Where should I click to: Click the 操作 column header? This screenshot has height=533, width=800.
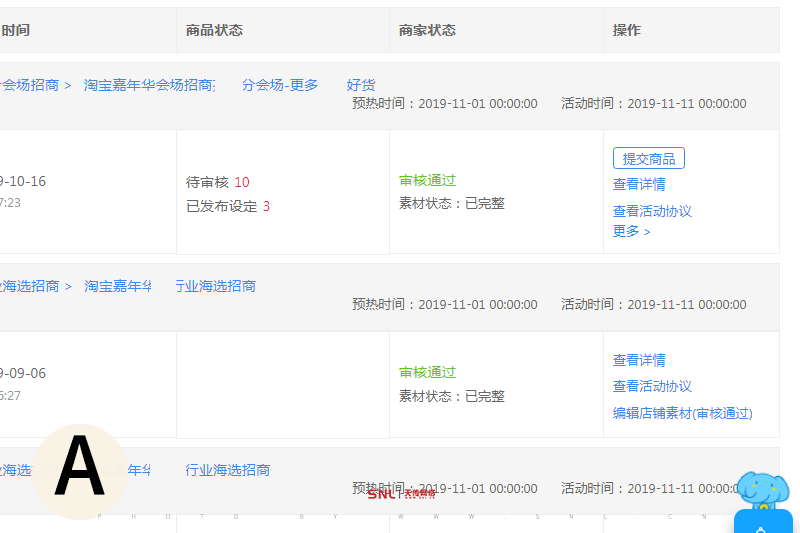point(627,30)
